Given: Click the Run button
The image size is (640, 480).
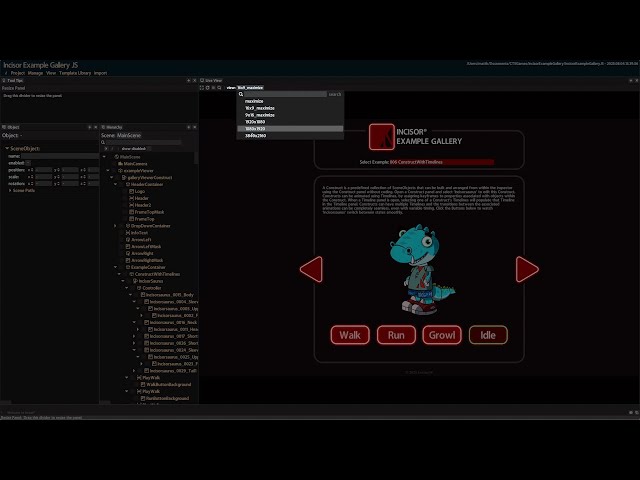Looking at the screenshot, I should coord(396,335).
